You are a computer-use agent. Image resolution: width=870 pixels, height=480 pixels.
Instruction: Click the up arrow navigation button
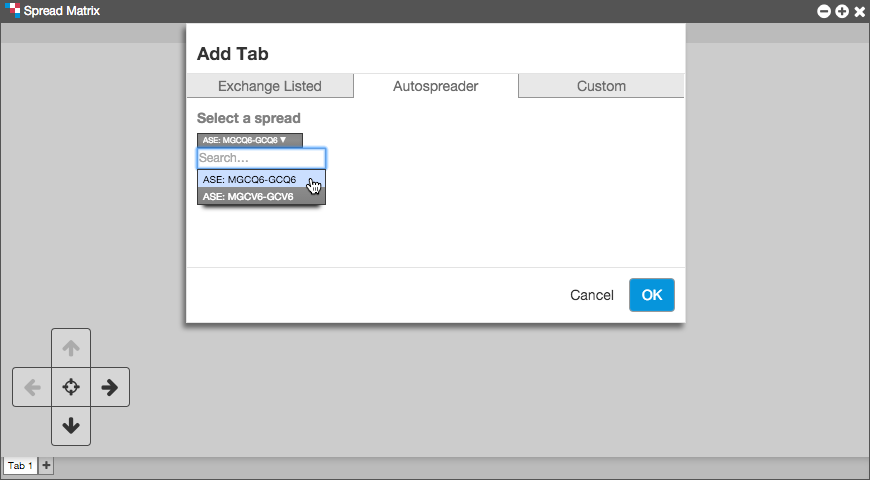click(x=71, y=348)
